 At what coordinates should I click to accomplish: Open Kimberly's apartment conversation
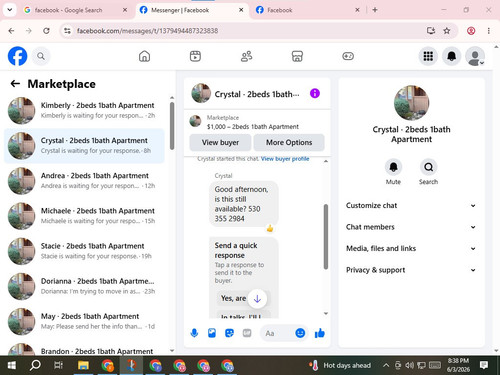click(84, 110)
